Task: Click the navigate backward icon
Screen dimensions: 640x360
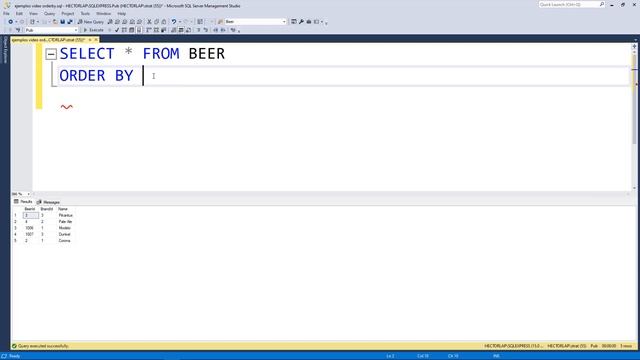Action: (x=10, y=22)
